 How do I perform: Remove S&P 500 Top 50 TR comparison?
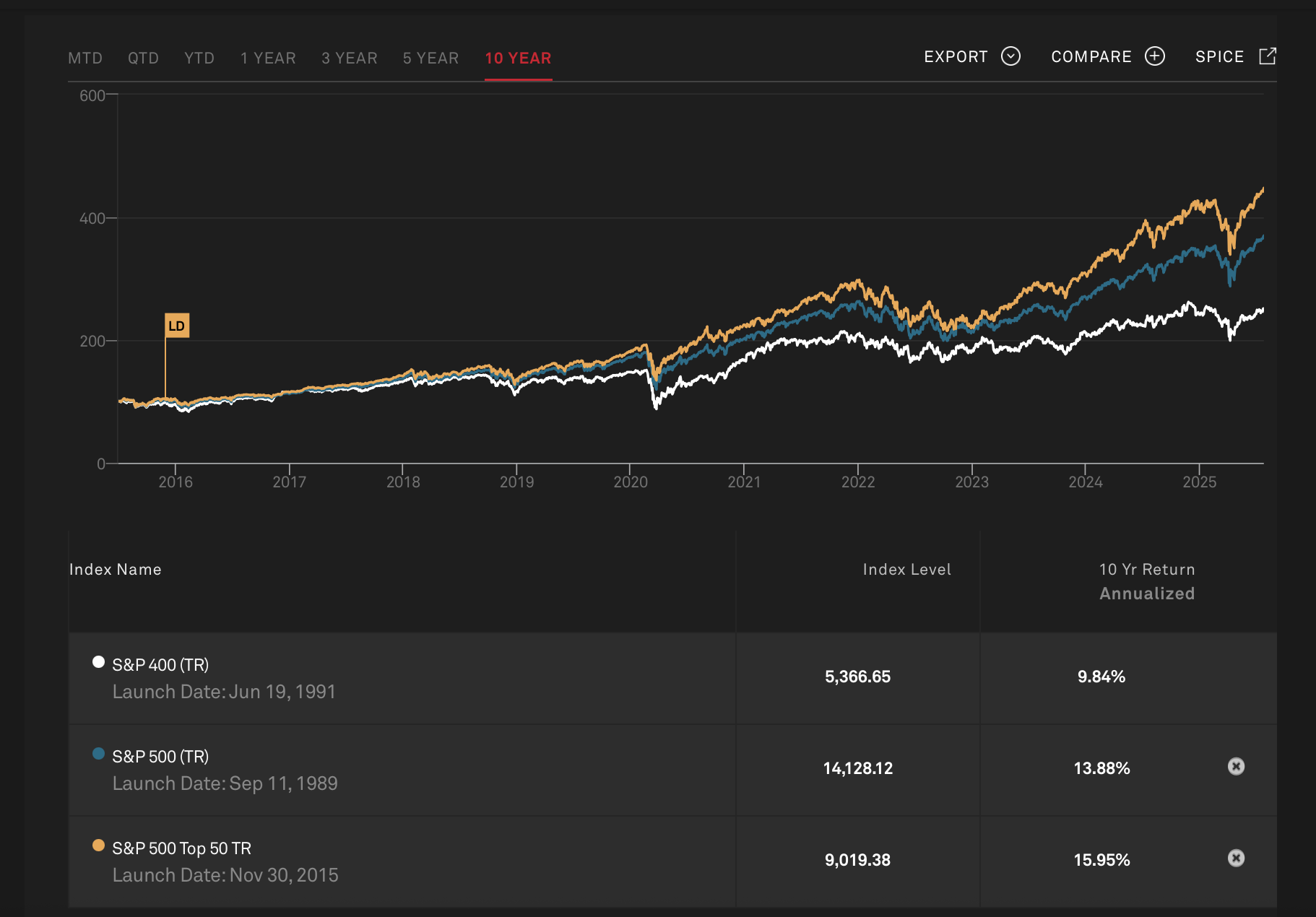[x=1236, y=858]
